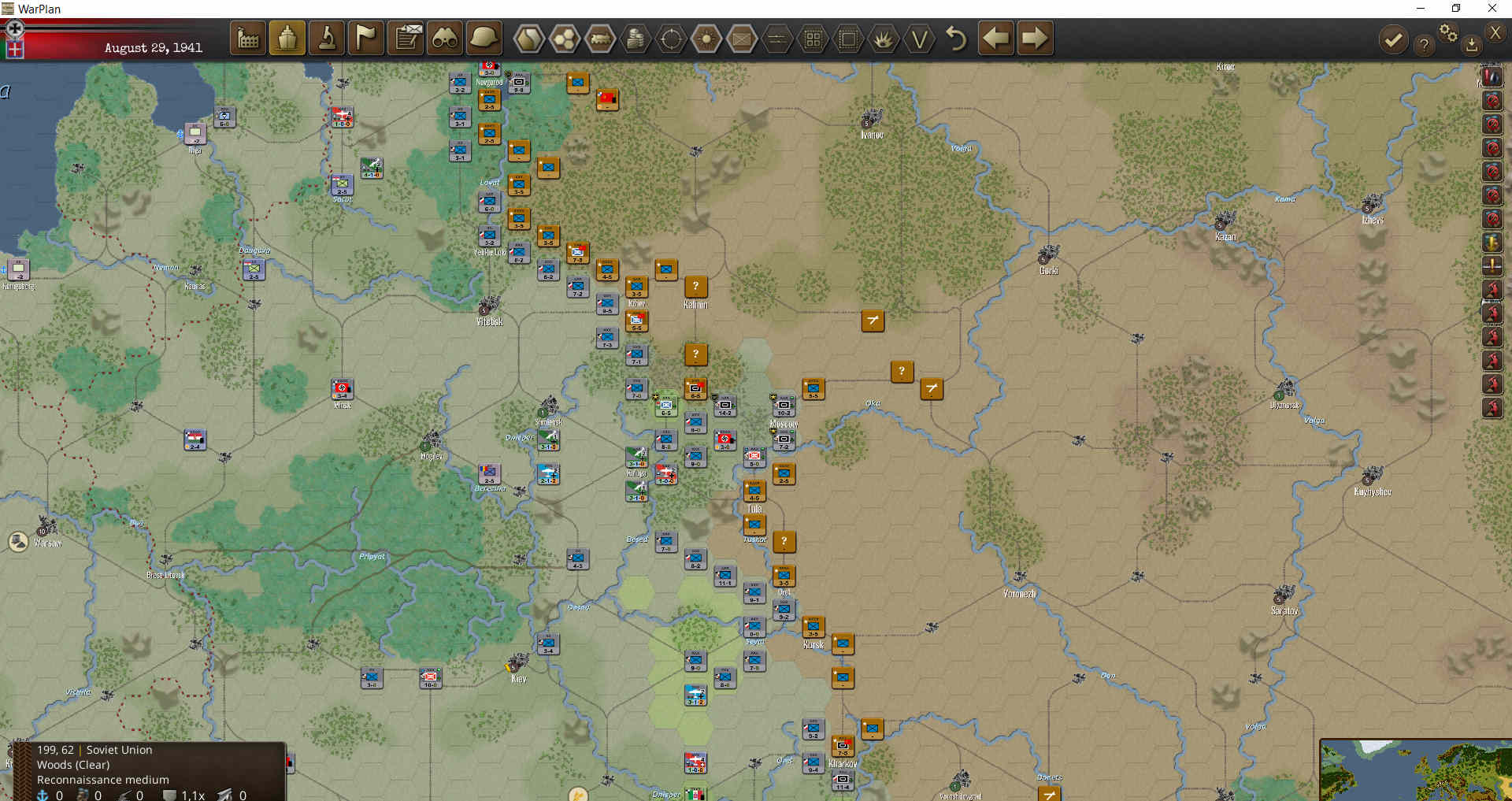This screenshot has height=801, width=1512.
Task: Click the date August 29, 1941
Action: [154, 48]
